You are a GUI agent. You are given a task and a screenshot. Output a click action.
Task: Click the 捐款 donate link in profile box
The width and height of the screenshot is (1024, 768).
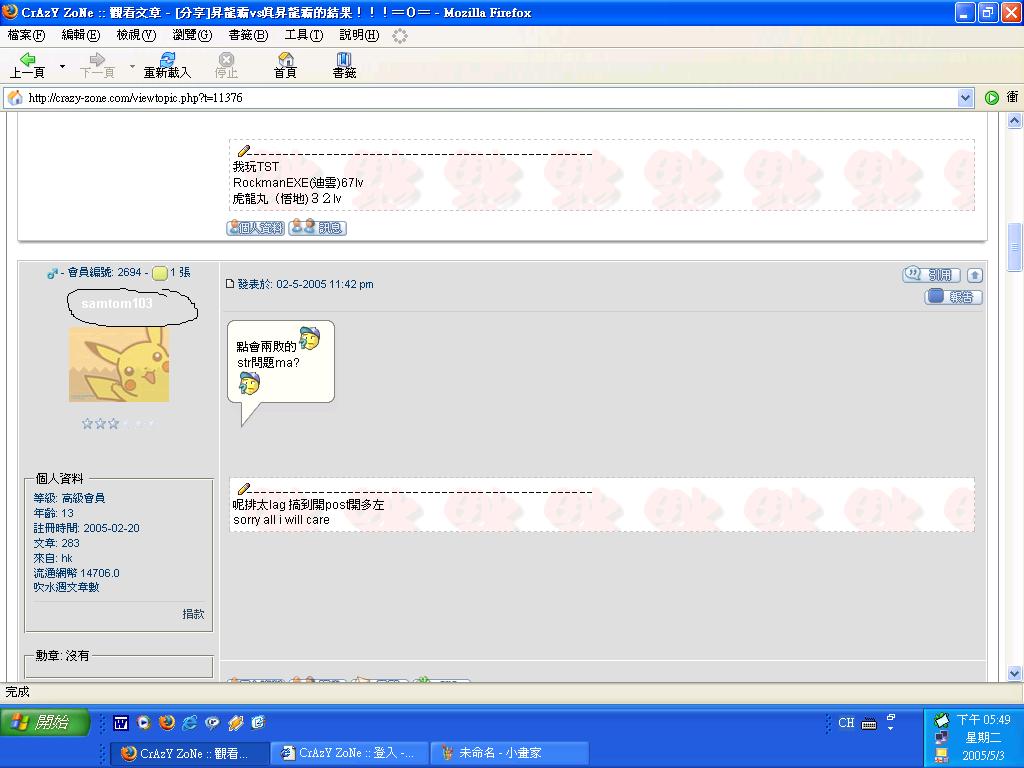point(193,614)
